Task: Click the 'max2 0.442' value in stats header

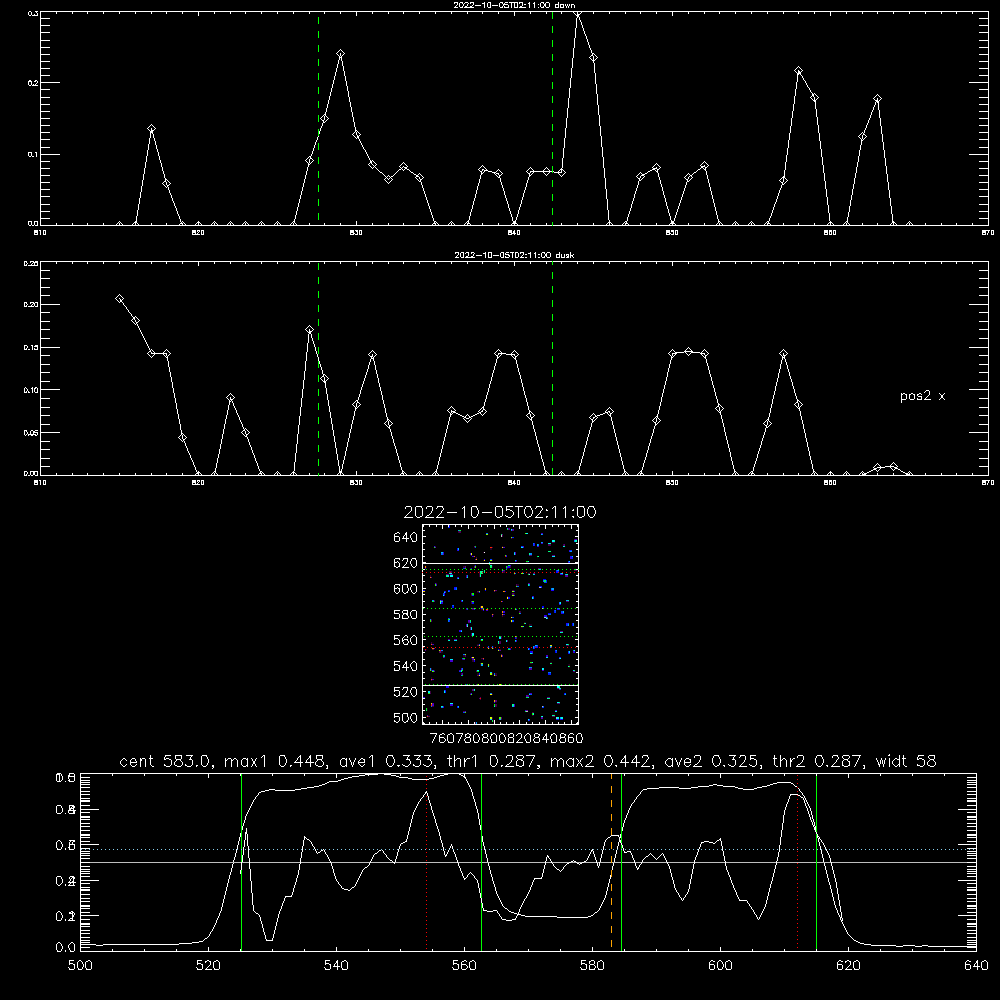Action: (x=599, y=761)
